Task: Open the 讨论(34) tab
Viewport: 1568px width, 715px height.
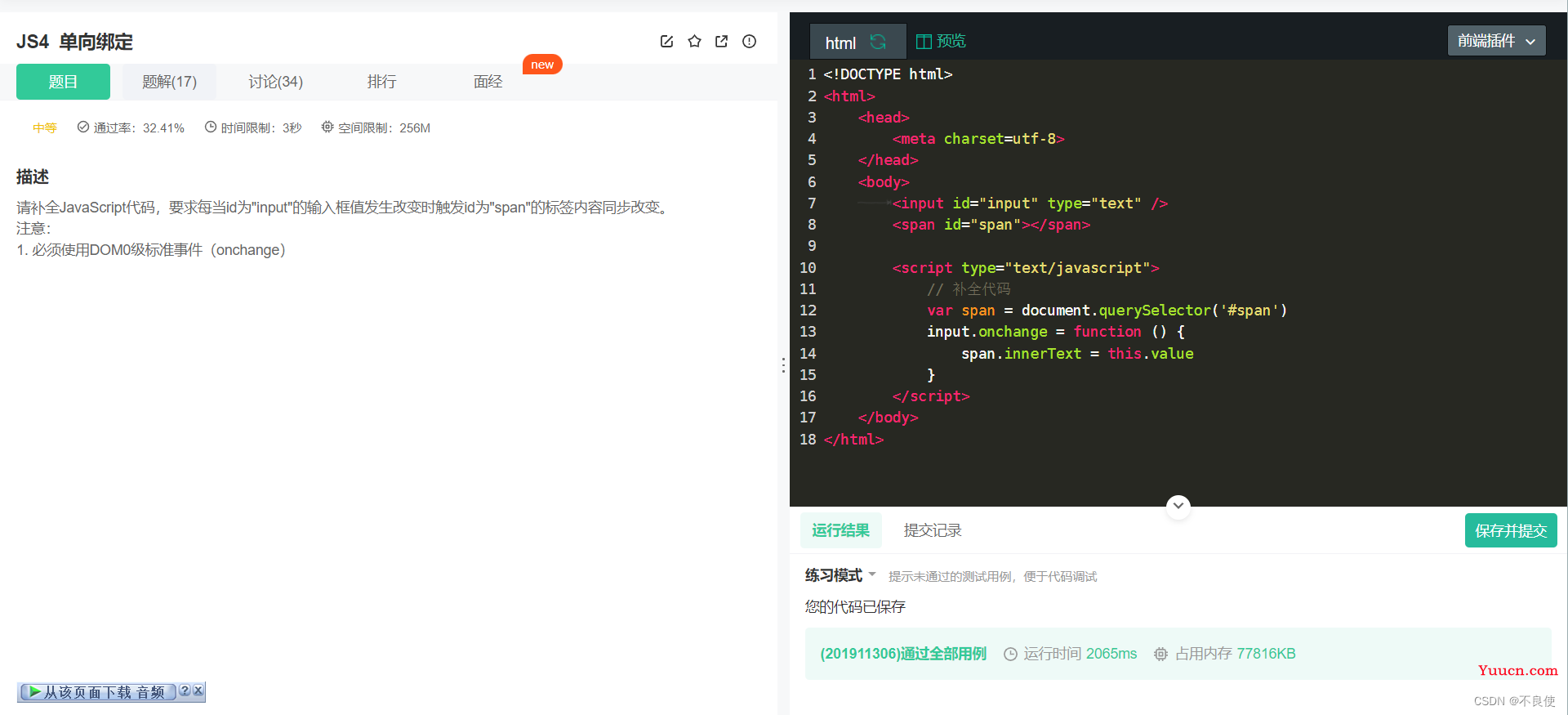Action: (x=275, y=82)
